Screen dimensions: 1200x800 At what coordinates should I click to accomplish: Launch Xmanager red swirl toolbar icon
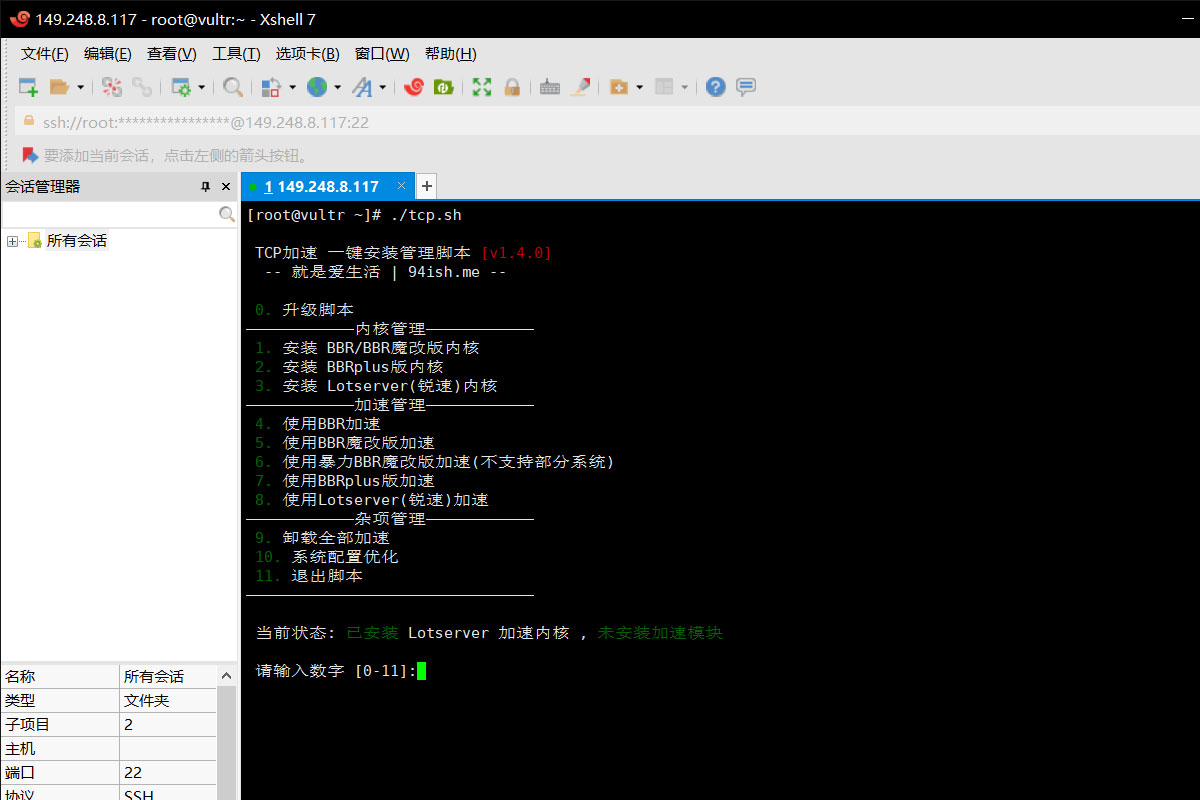pyautogui.click(x=414, y=87)
